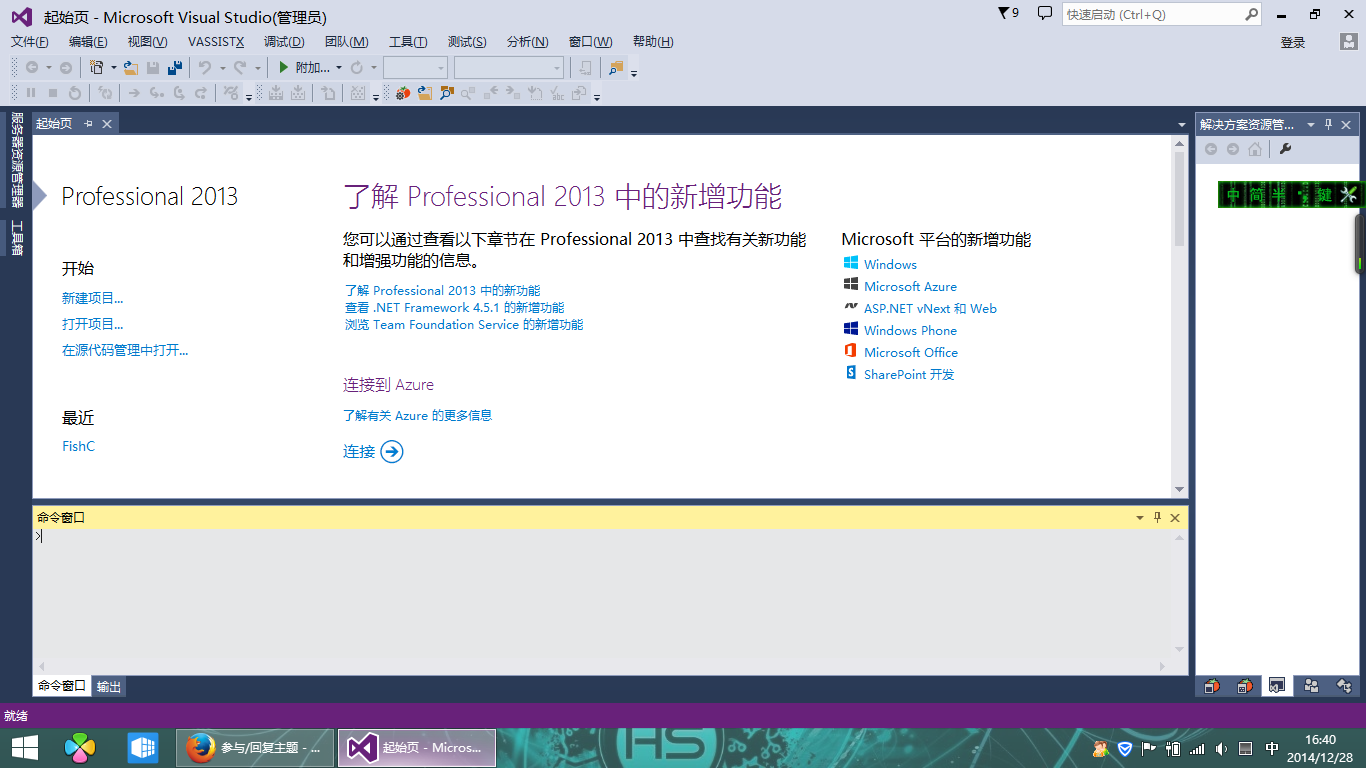Click the Solution Explorer home icon
The height and width of the screenshot is (768, 1366).
click(1254, 149)
